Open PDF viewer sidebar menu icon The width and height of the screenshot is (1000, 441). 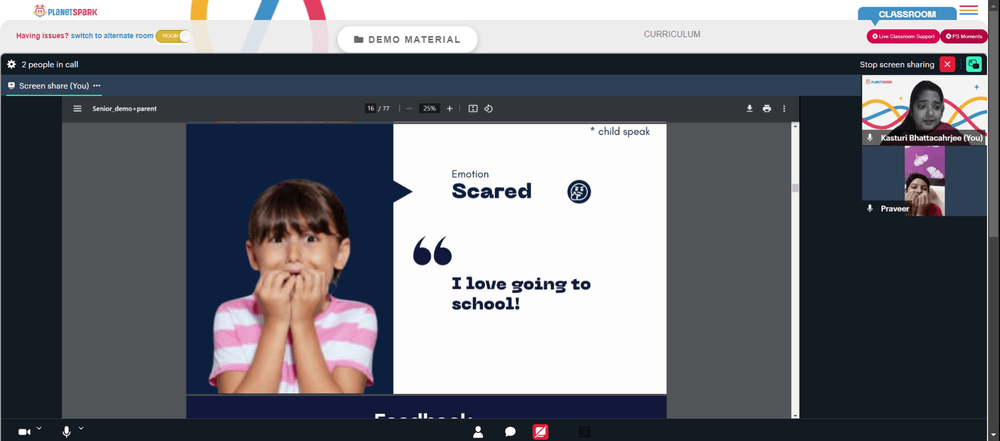(77, 108)
